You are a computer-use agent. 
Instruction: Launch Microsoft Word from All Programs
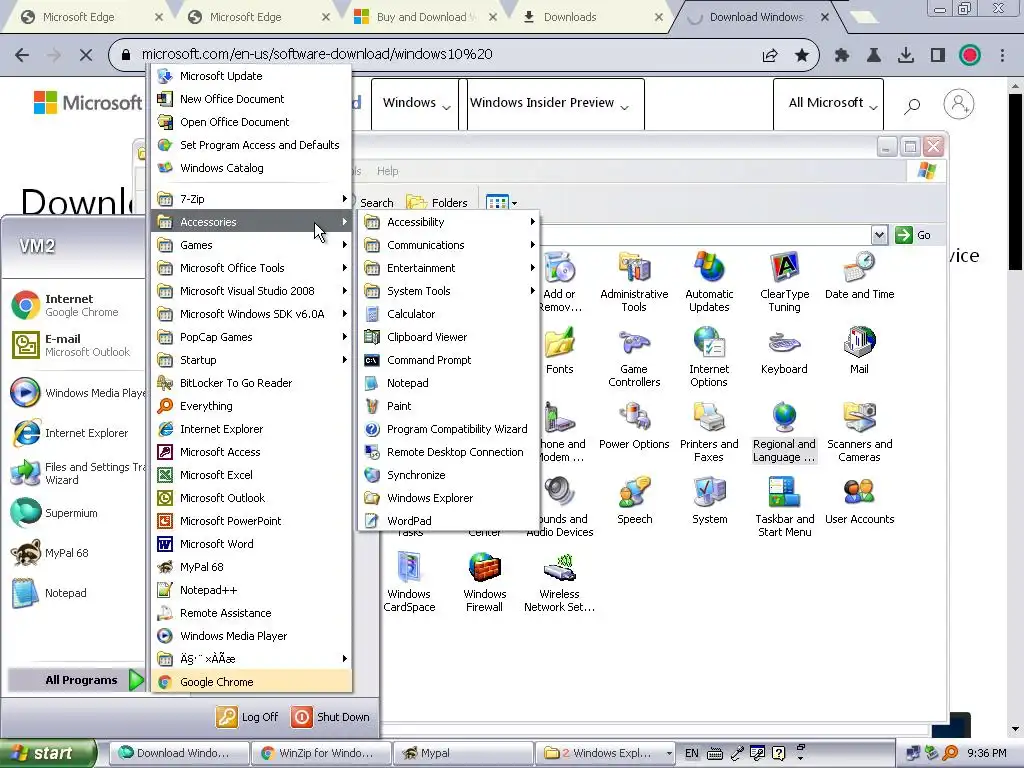251,544
